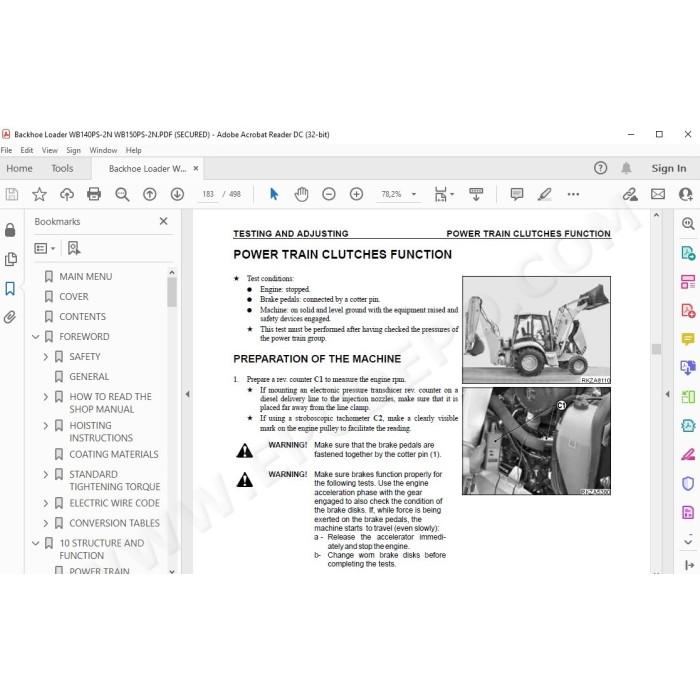Close the Backhoe Loader document tab

(x=196, y=168)
